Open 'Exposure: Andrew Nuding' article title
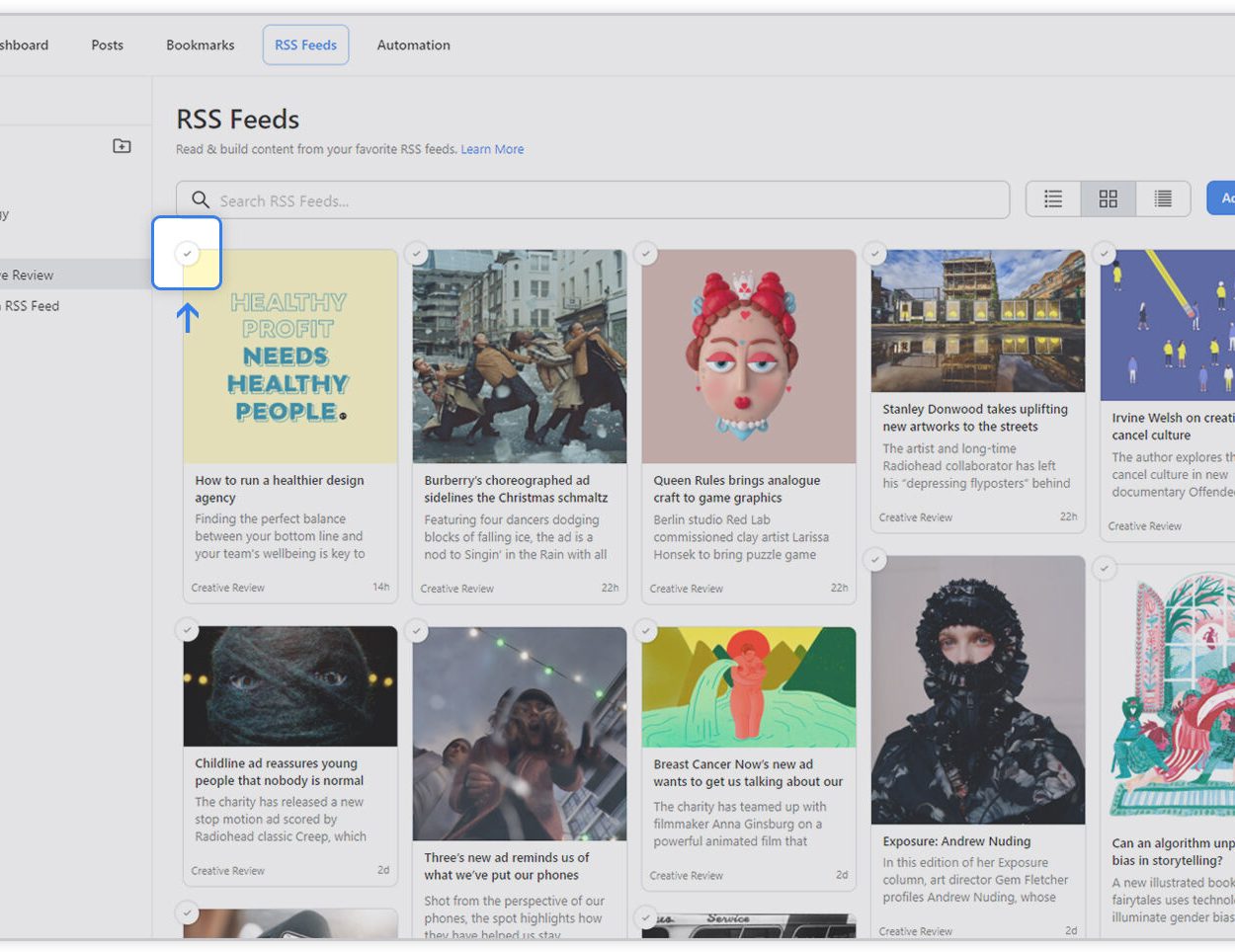1235x952 pixels. point(956,841)
